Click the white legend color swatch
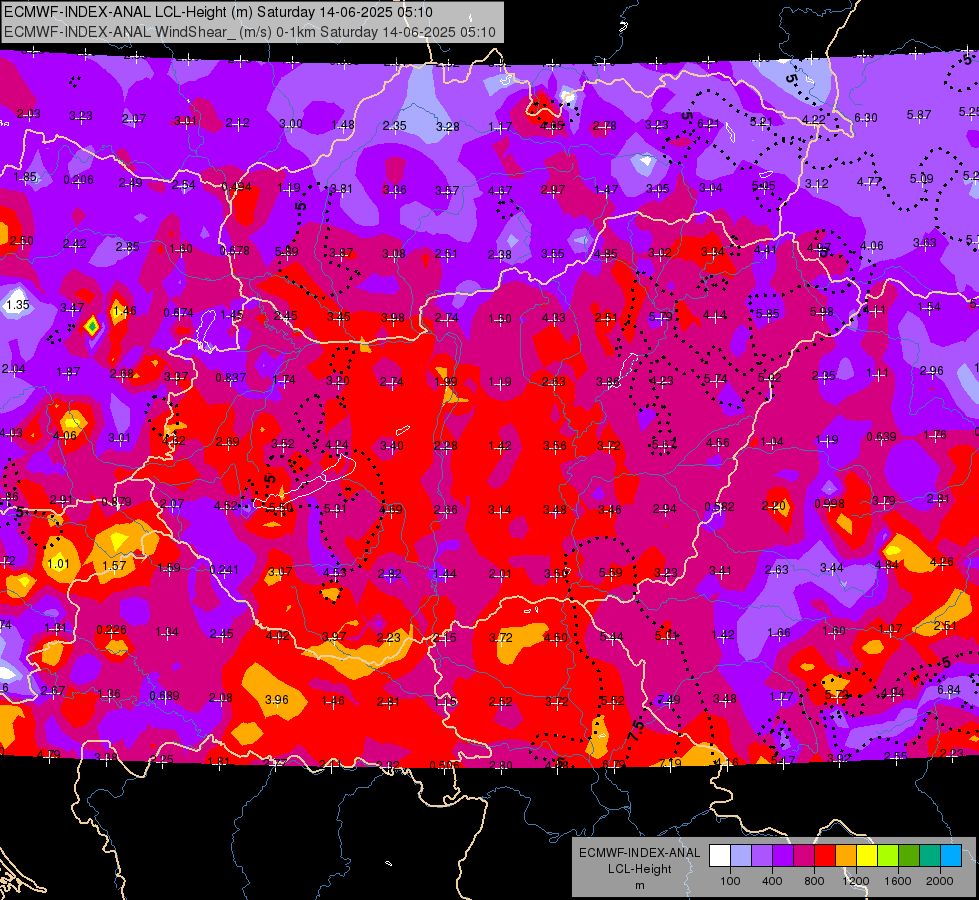This screenshot has width=979, height=900. [x=720, y=855]
